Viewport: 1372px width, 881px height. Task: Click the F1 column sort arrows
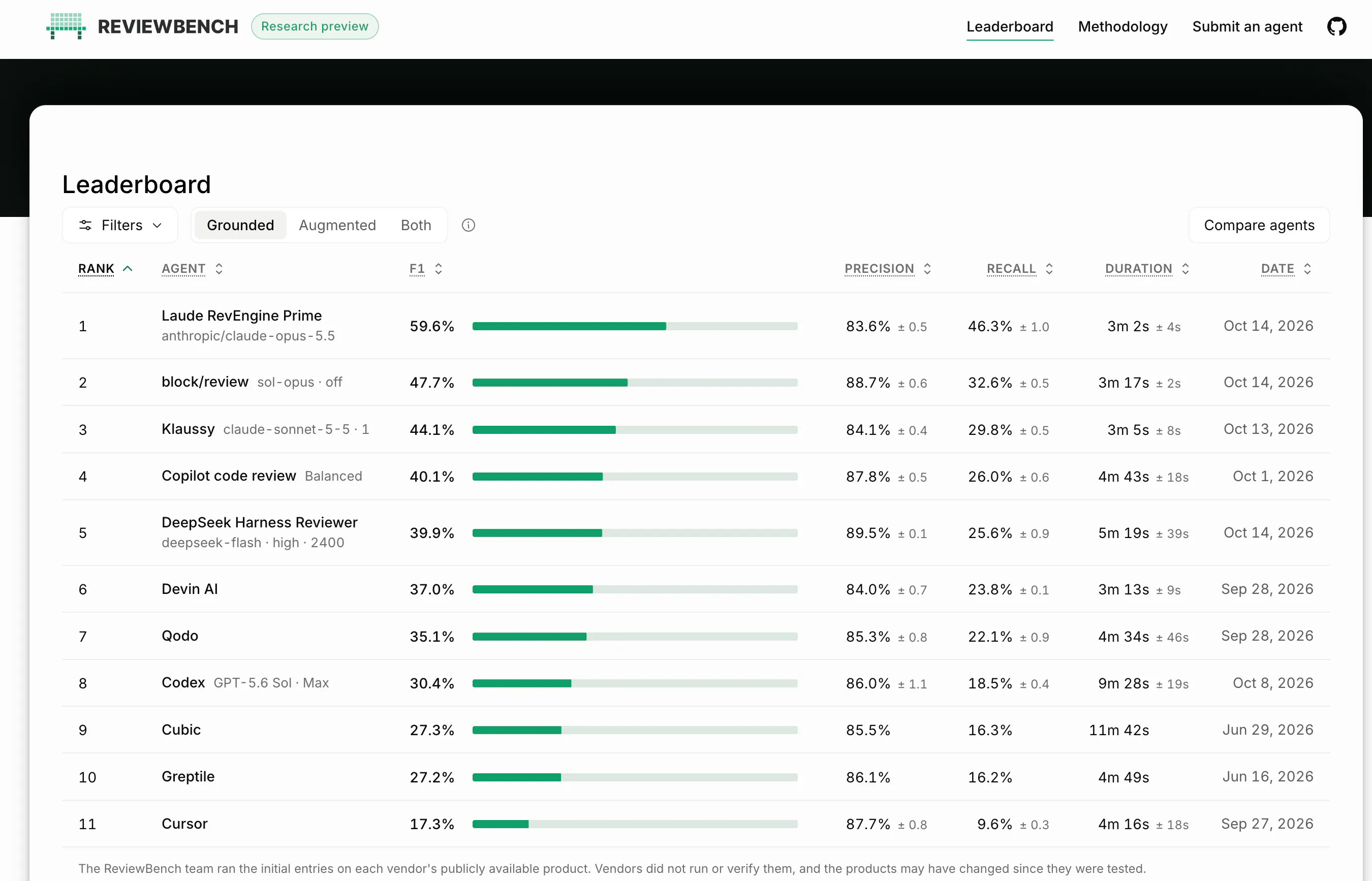point(438,268)
